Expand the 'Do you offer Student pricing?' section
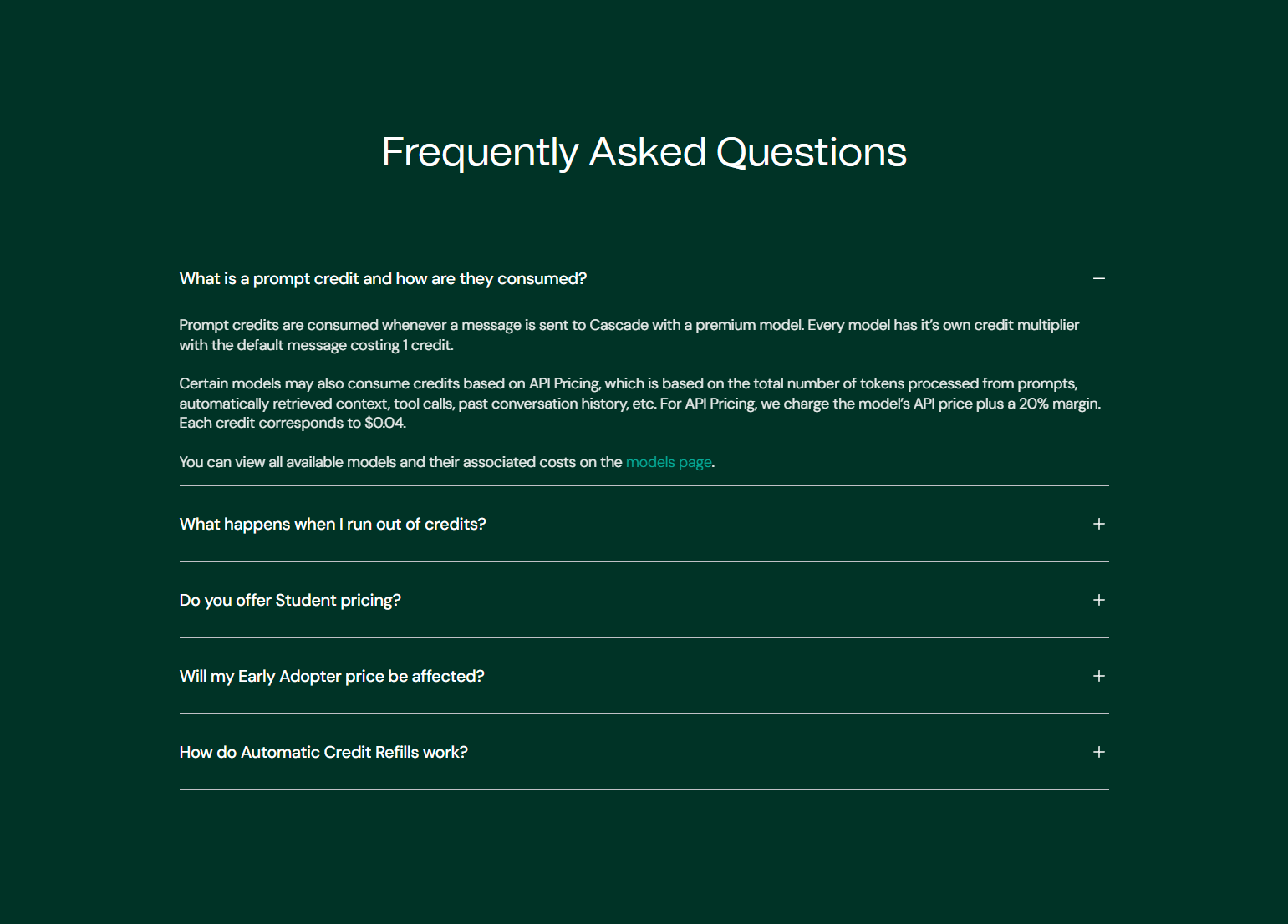 click(x=289, y=600)
